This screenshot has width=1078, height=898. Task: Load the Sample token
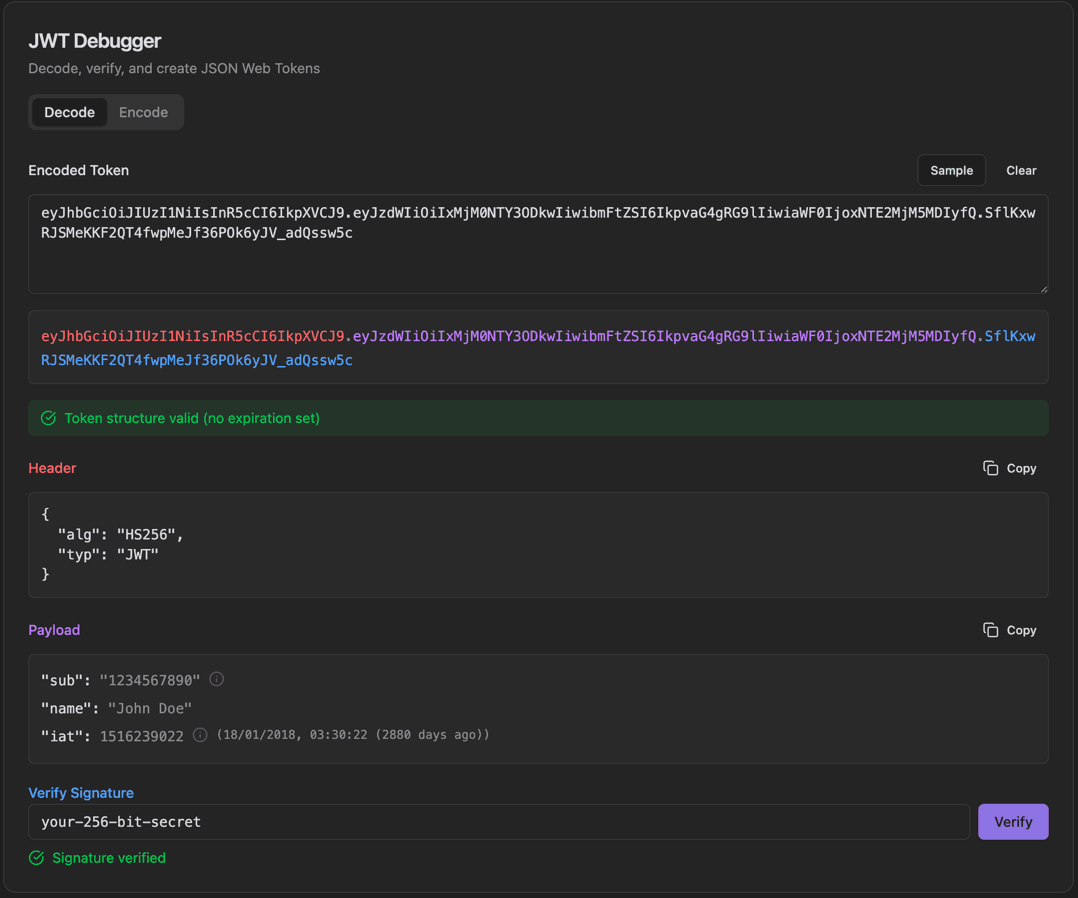click(x=951, y=170)
